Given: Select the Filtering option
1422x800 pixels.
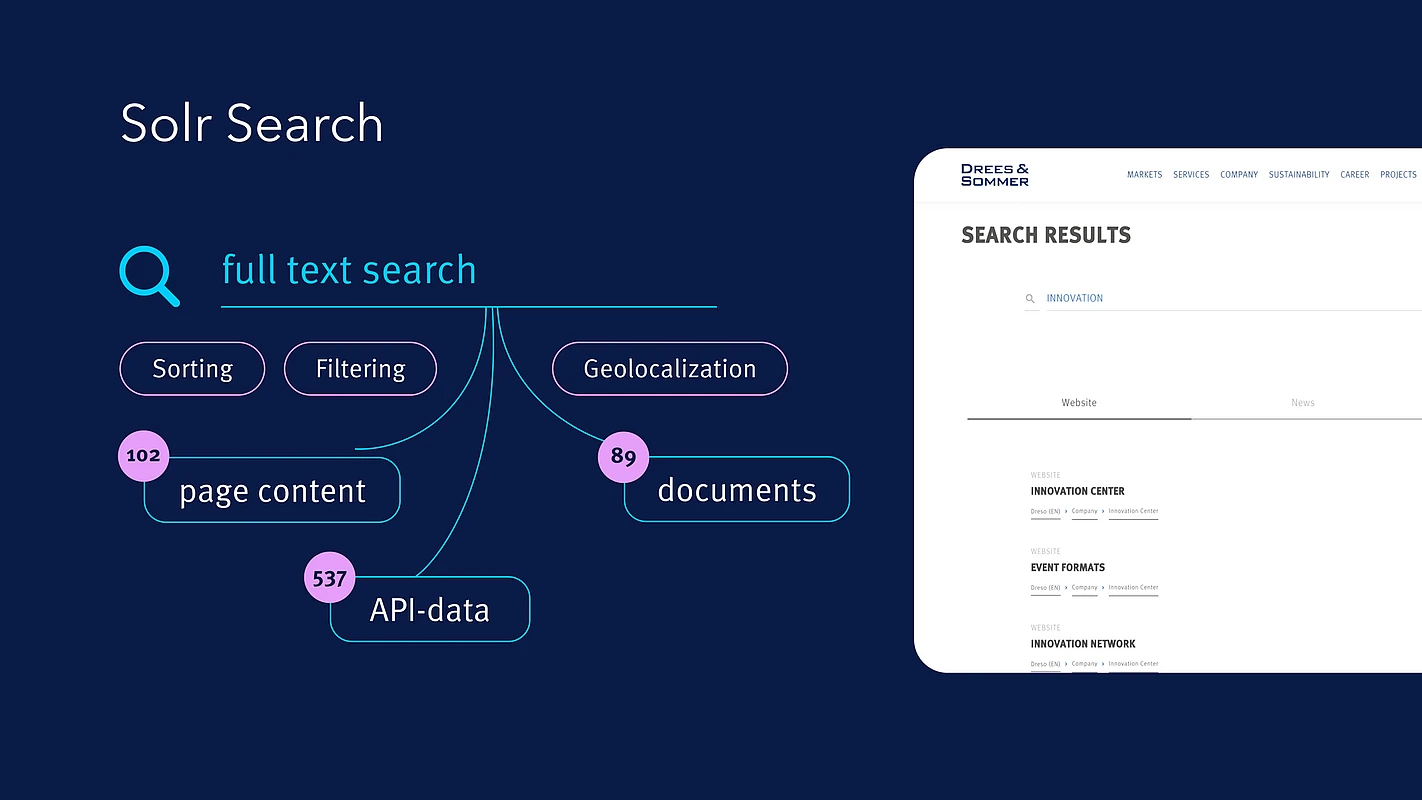Looking at the screenshot, I should coord(360,368).
